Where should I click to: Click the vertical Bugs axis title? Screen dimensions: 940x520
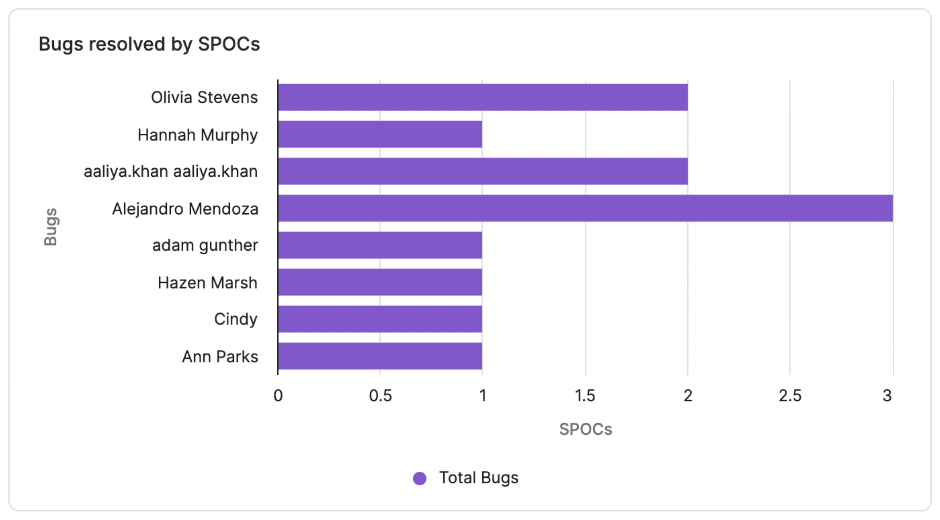tap(51, 227)
